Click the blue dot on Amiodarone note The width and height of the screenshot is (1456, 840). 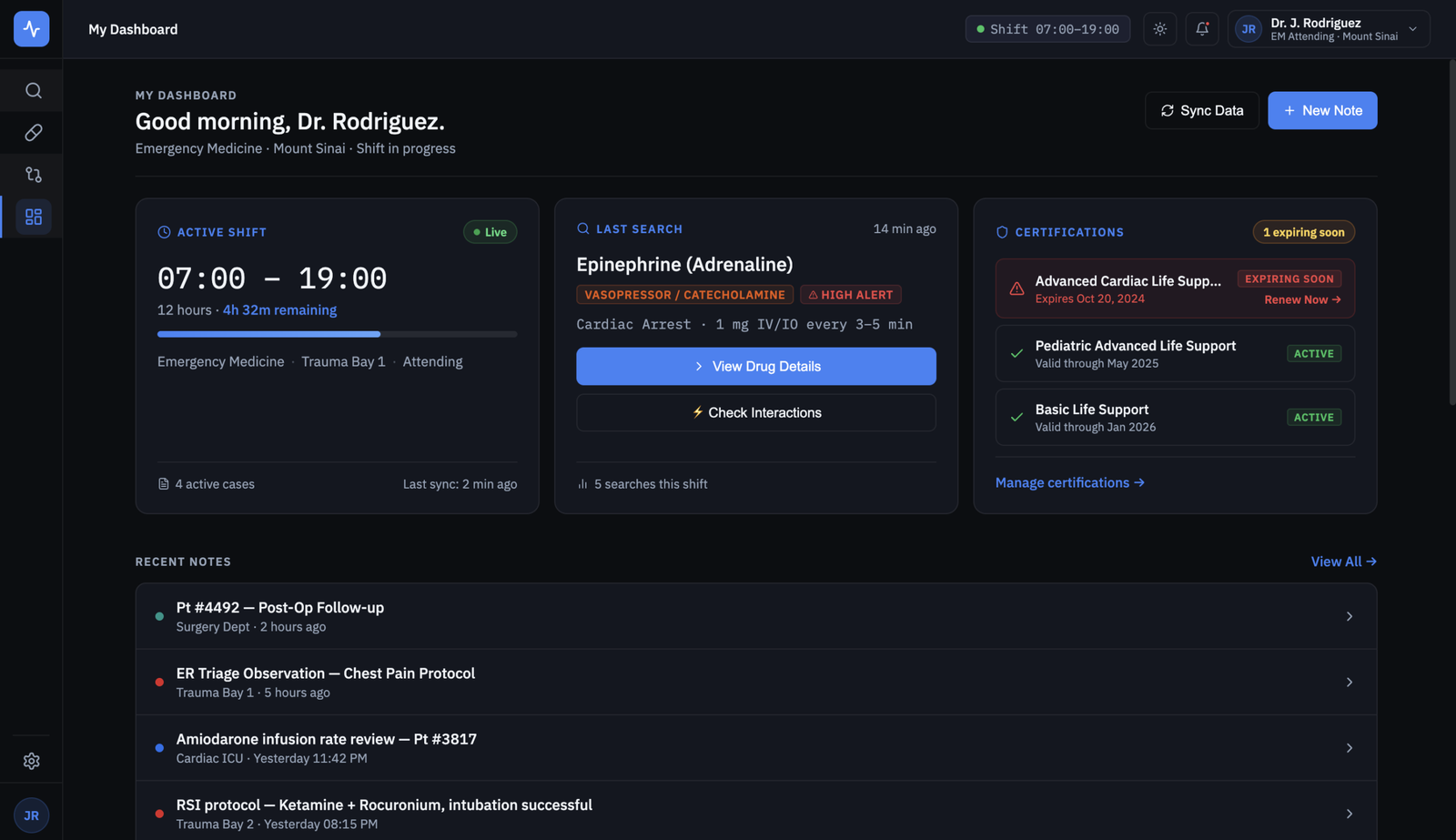point(159,747)
